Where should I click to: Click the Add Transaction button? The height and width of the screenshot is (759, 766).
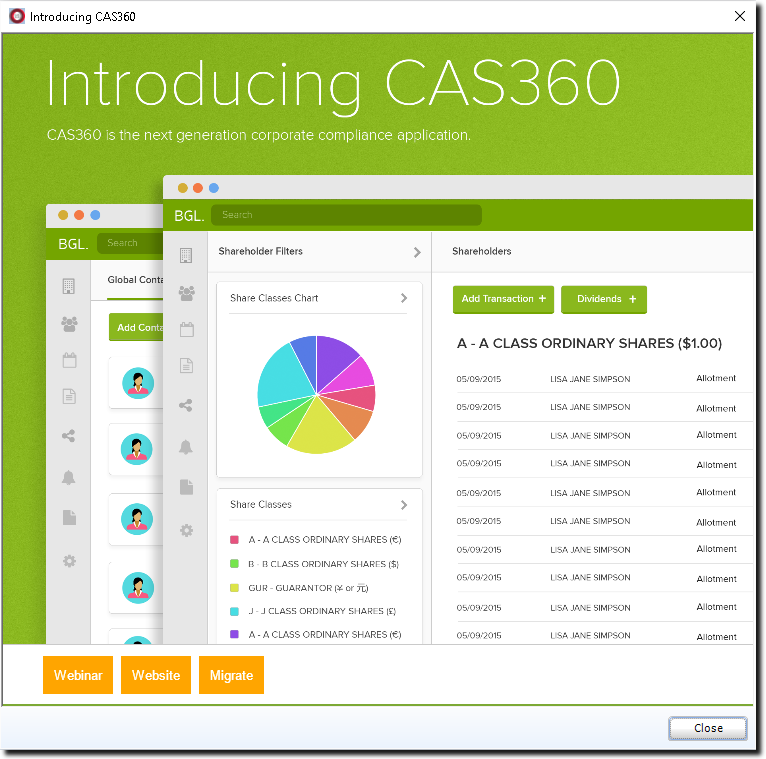[x=503, y=299]
